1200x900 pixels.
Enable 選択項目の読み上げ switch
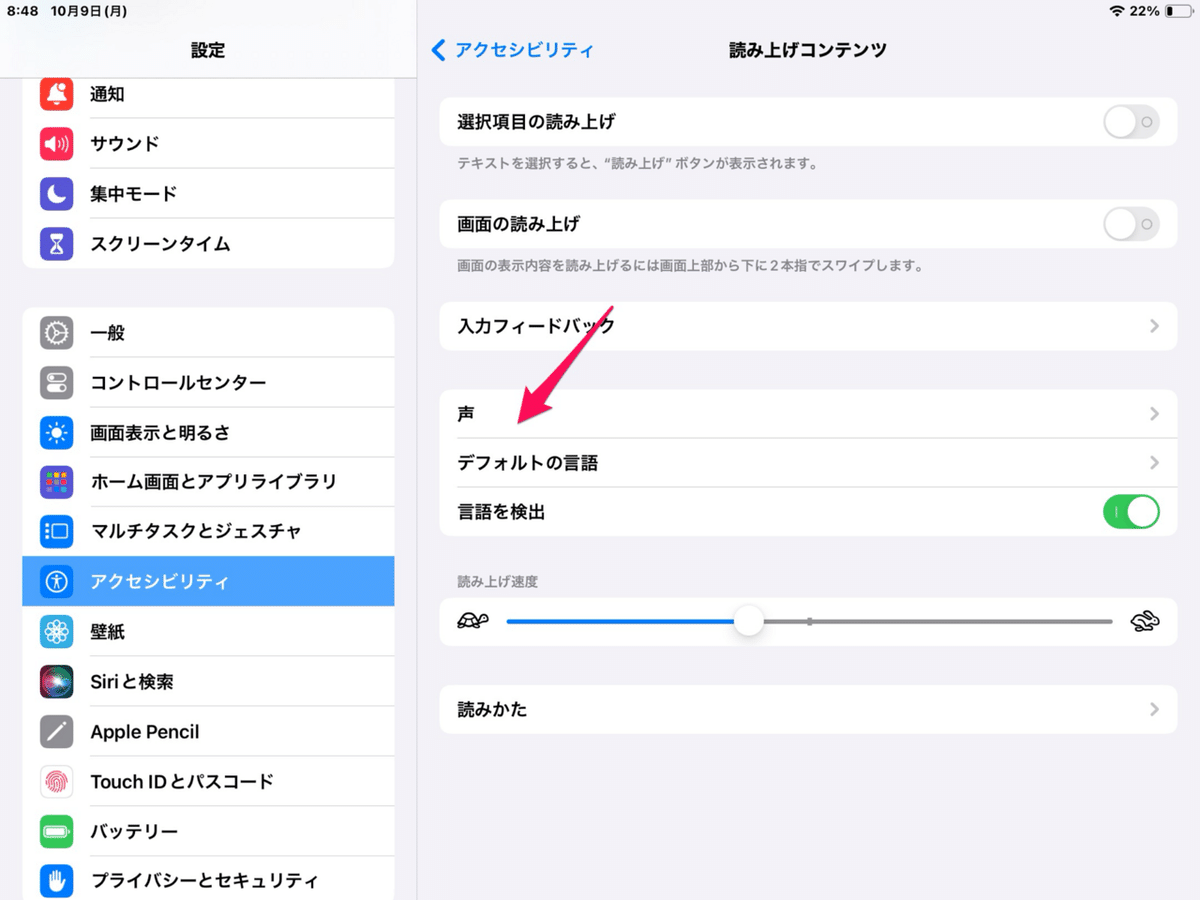tap(1132, 122)
